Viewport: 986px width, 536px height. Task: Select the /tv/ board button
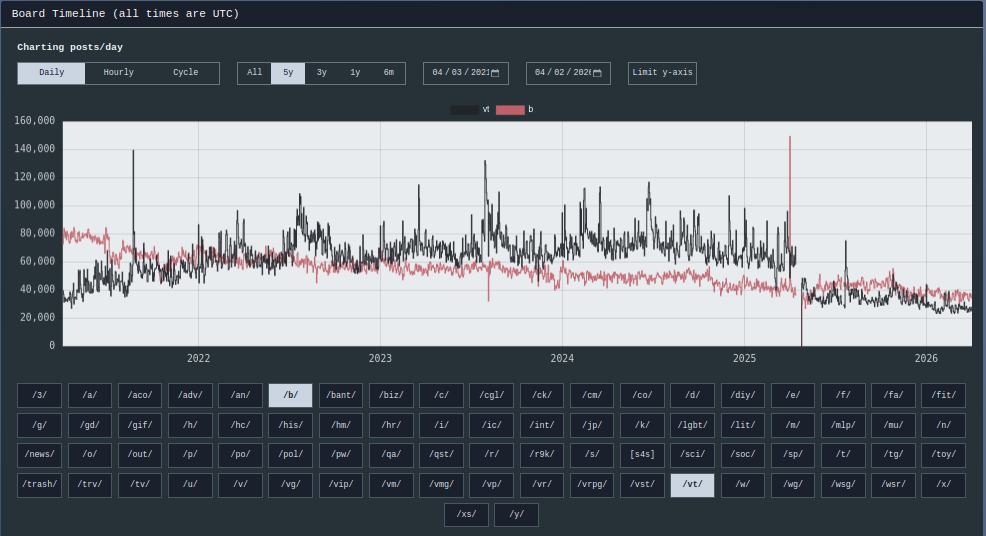(x=140, y=485)
